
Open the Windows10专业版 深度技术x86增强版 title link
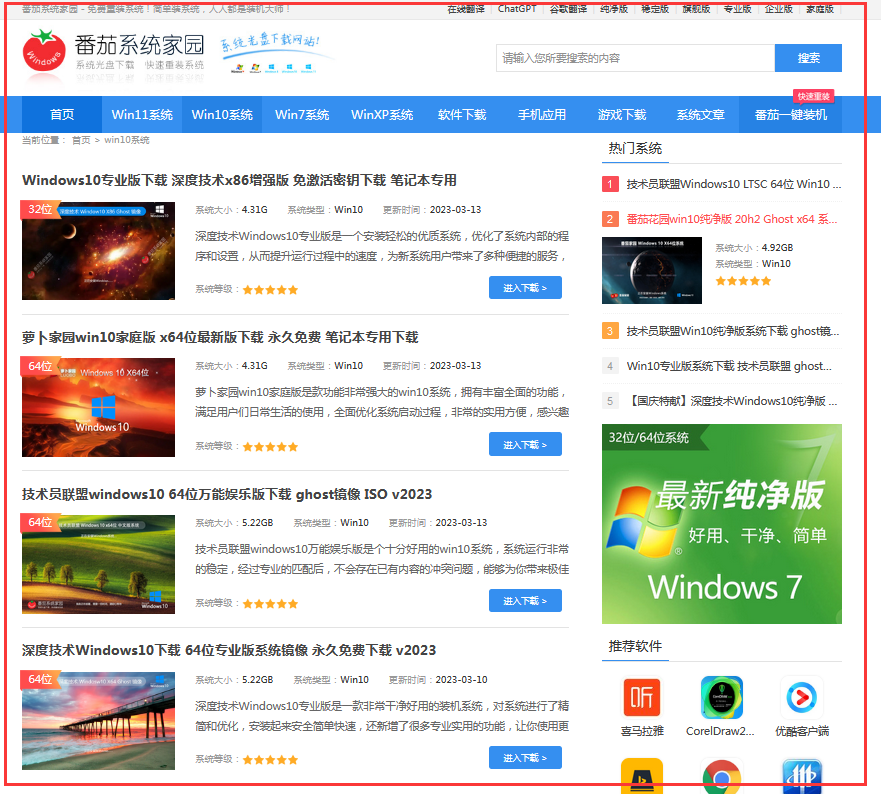click(x=239, y=181)
